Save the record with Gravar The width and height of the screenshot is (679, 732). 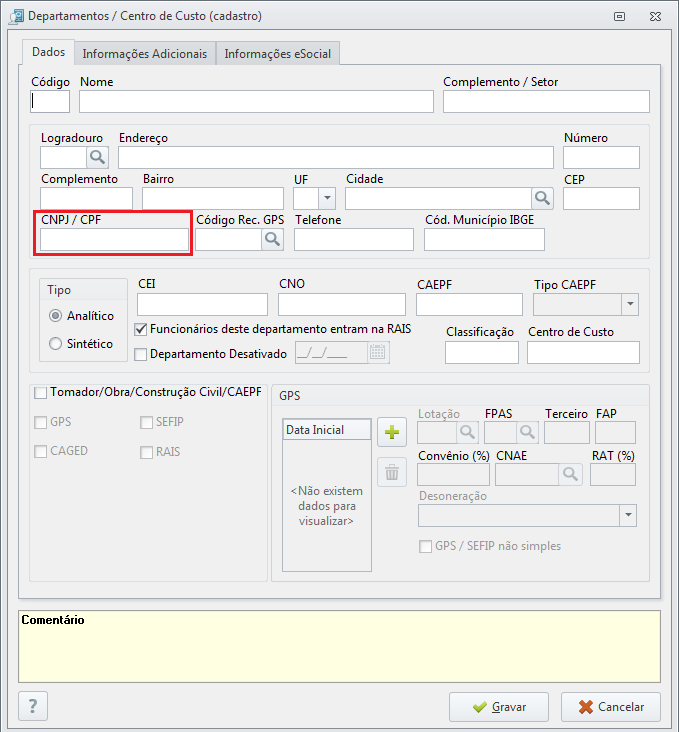(499, 707)
